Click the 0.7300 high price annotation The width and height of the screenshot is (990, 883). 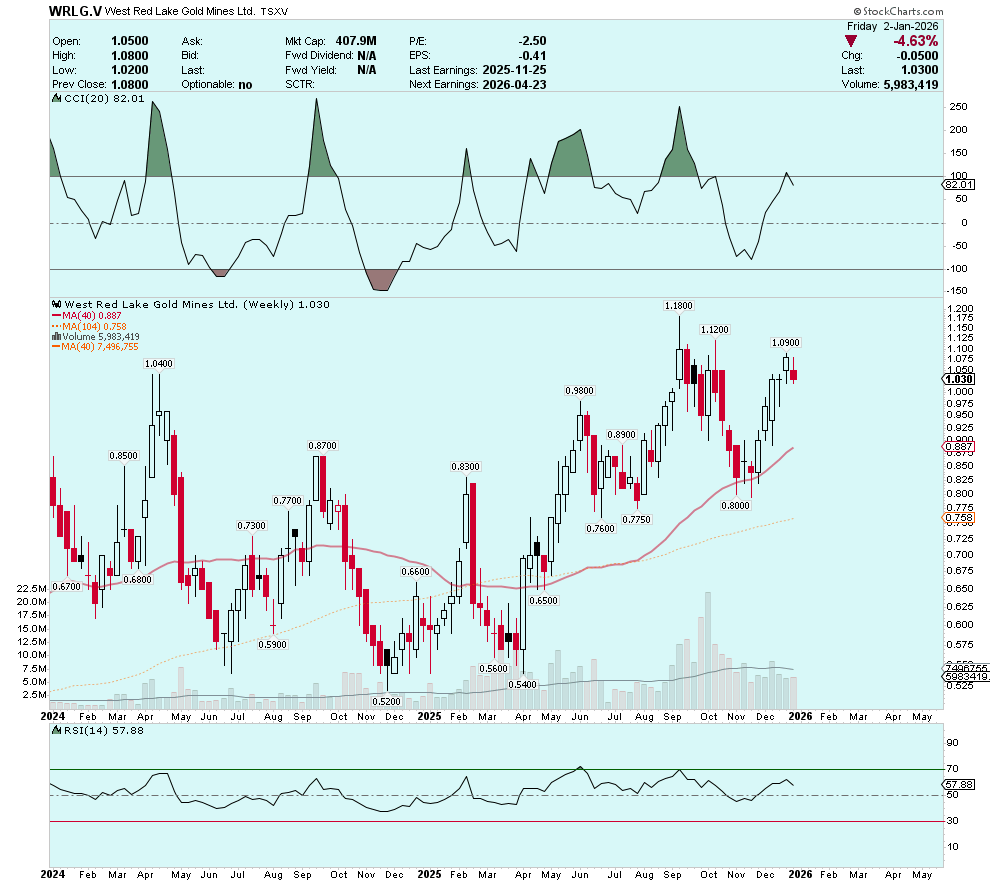pyautogui.click(x=251, y=525)
